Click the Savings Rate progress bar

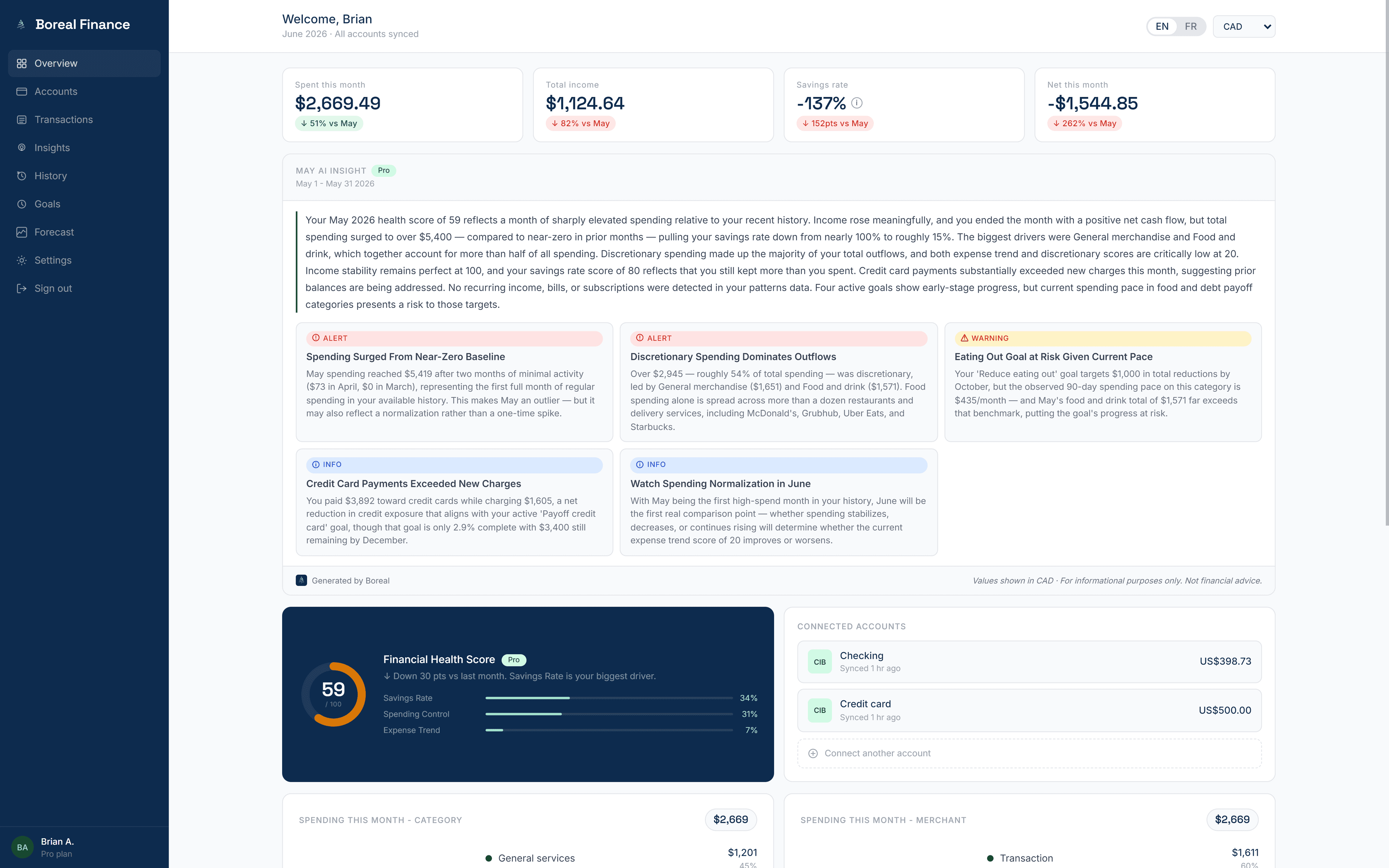[x=609, y=698]
